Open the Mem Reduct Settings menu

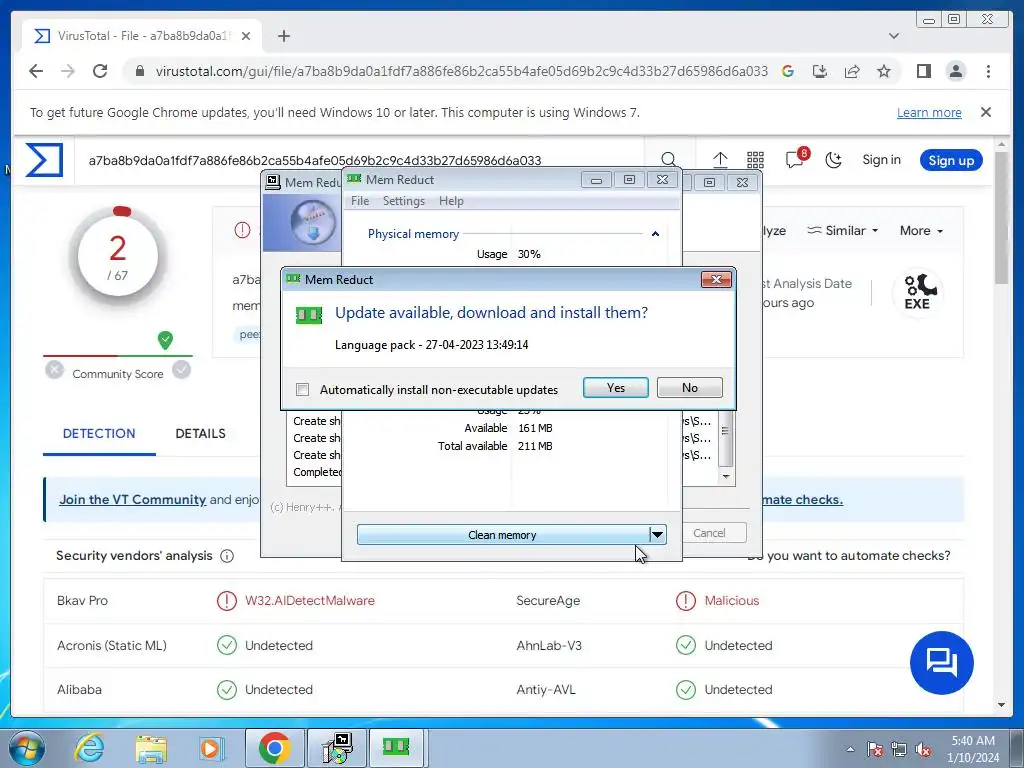pos(404,201)
